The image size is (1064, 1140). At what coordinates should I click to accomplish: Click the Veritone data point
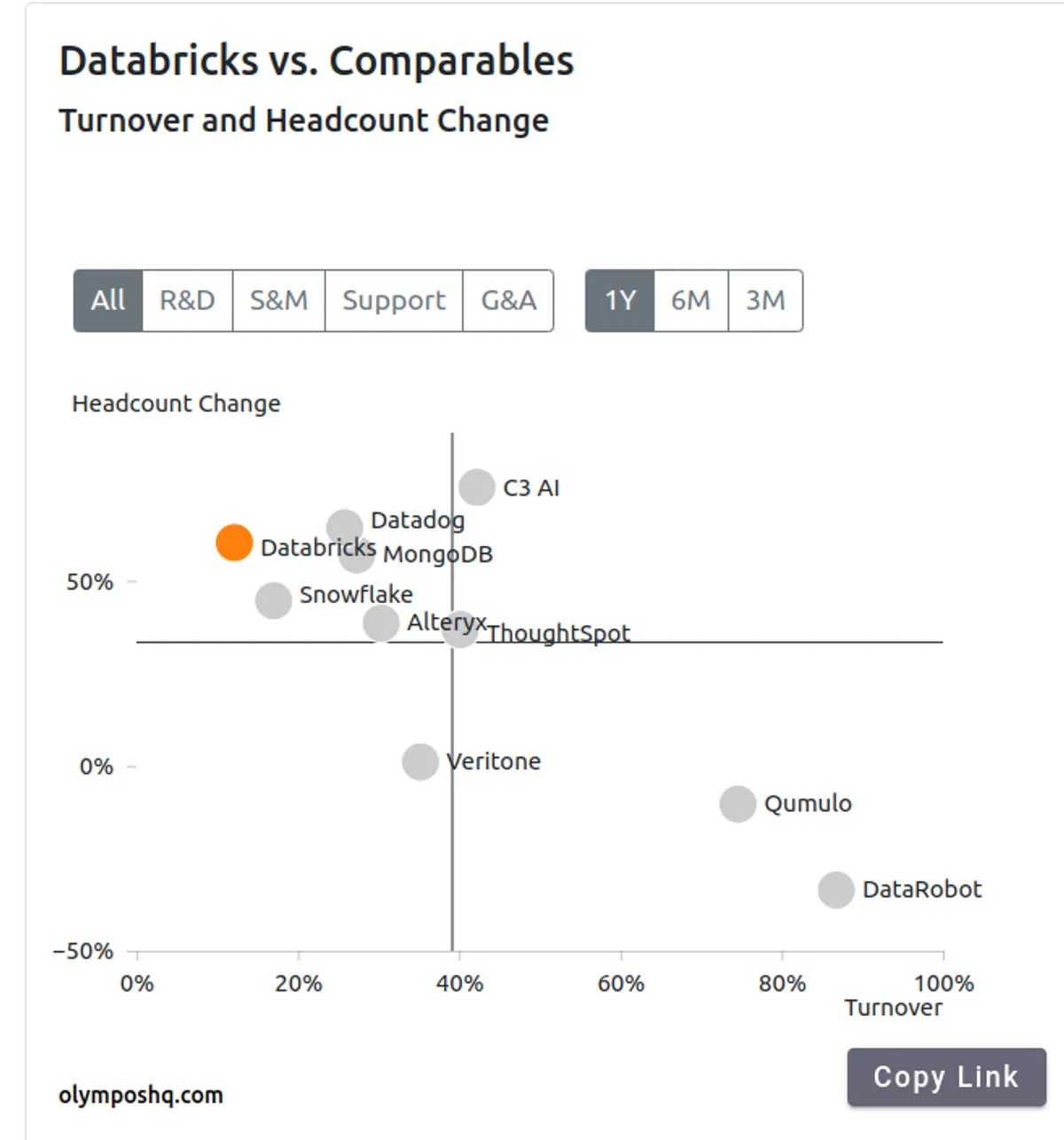(x=420, y=761)
